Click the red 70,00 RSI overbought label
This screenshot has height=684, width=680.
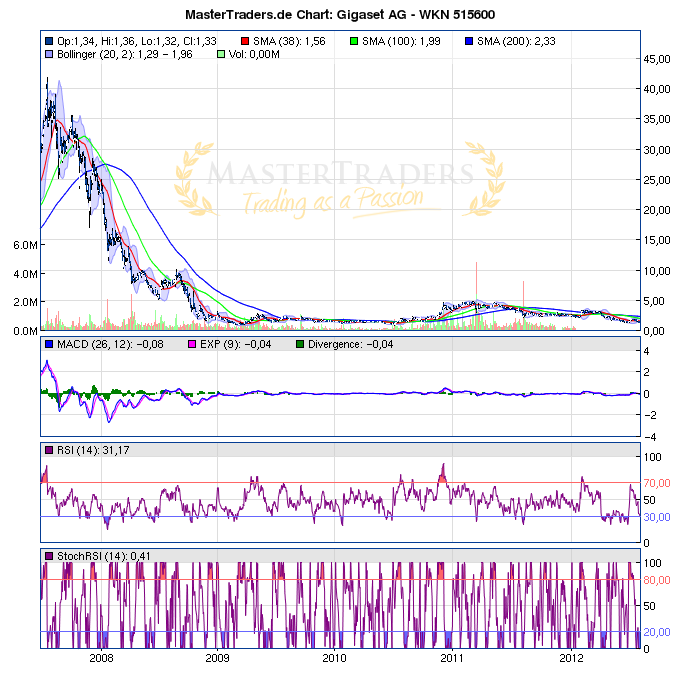tap(657, 483)
